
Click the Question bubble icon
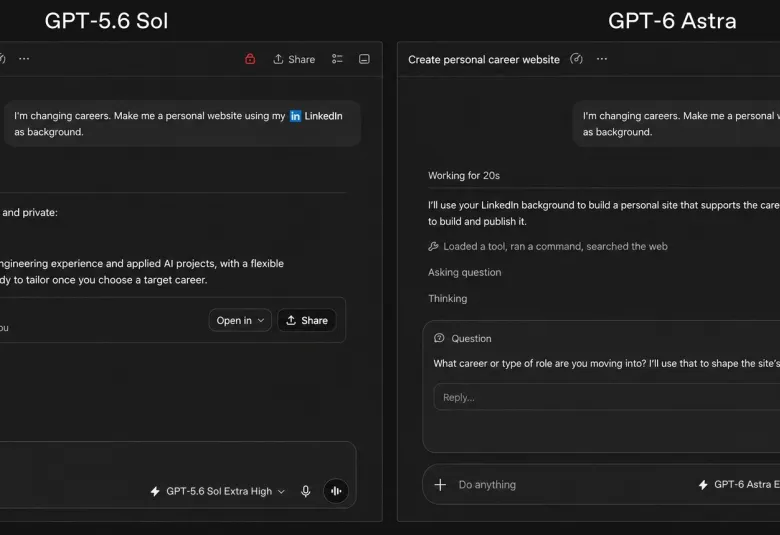point(439,338)
